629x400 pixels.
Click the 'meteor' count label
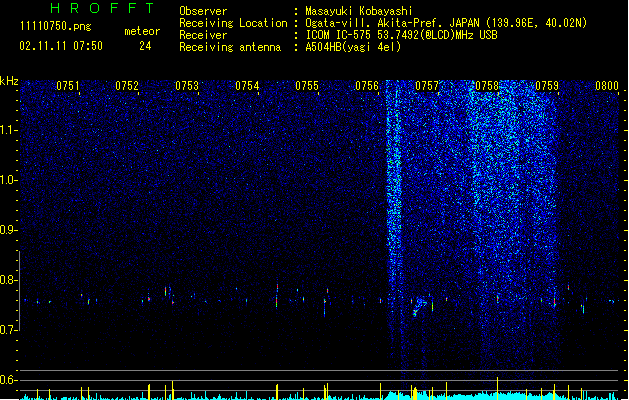pos(142,31)
